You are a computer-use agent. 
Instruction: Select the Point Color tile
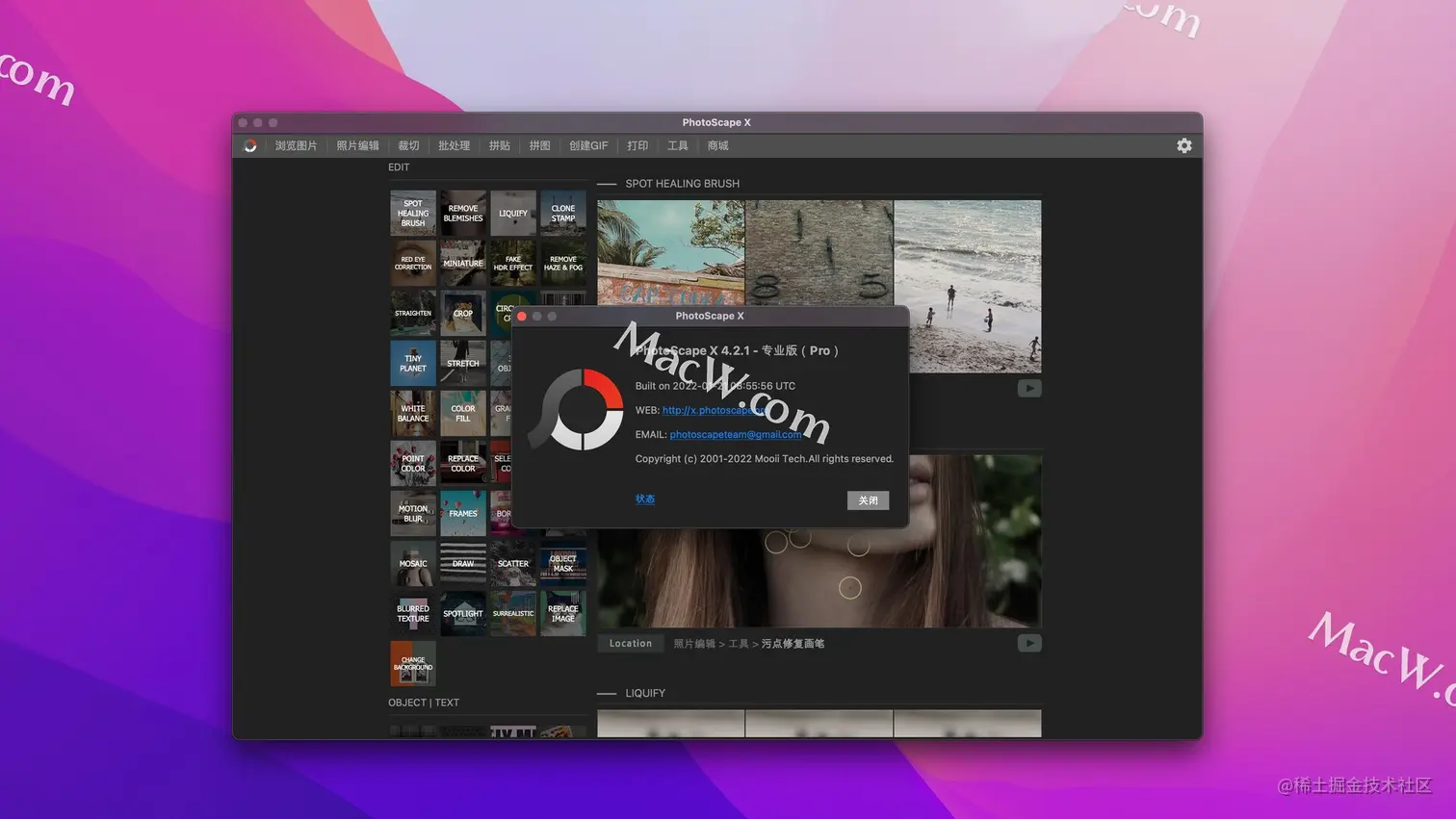coord(413,463)
